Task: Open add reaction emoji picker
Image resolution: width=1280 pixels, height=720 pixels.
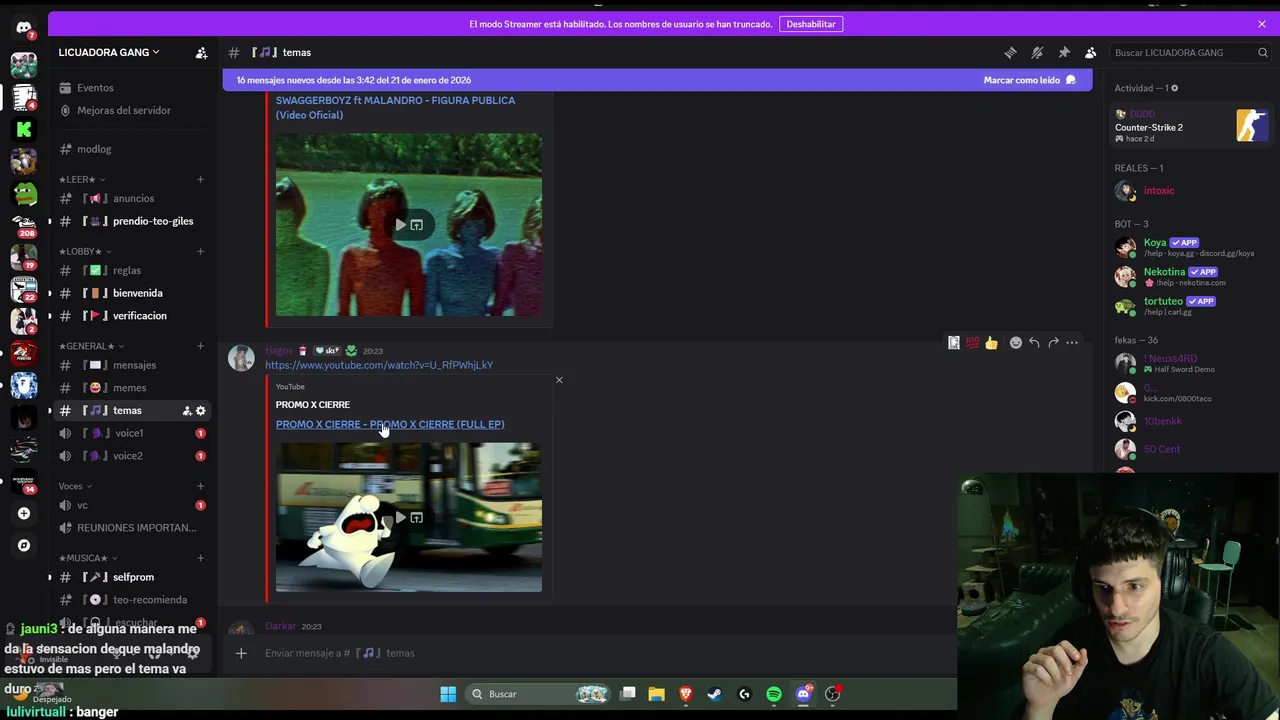Action: pos(1015,343)
